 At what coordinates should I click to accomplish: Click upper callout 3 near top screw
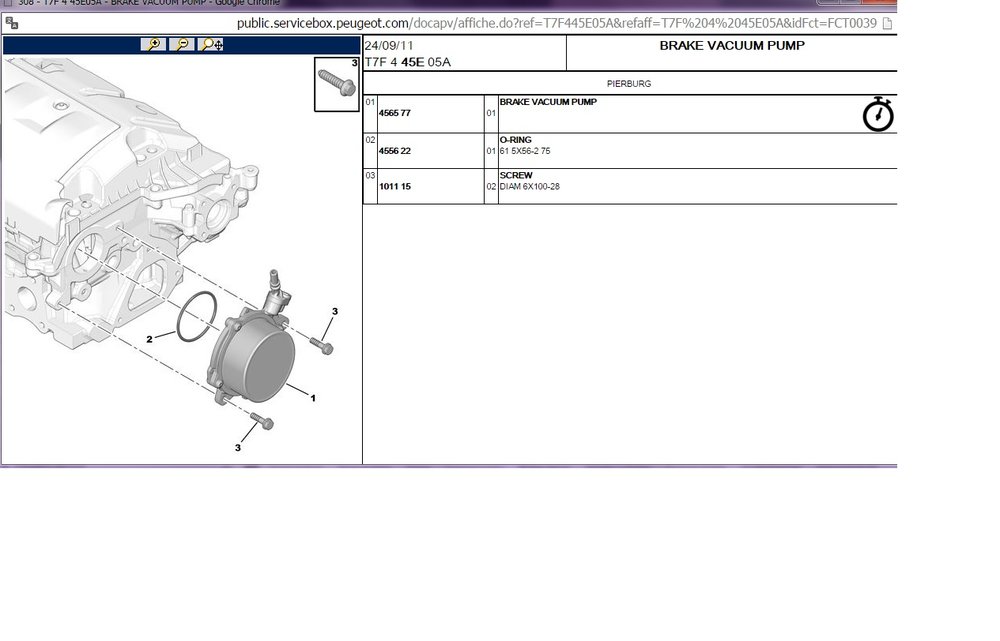pos(335,311)
